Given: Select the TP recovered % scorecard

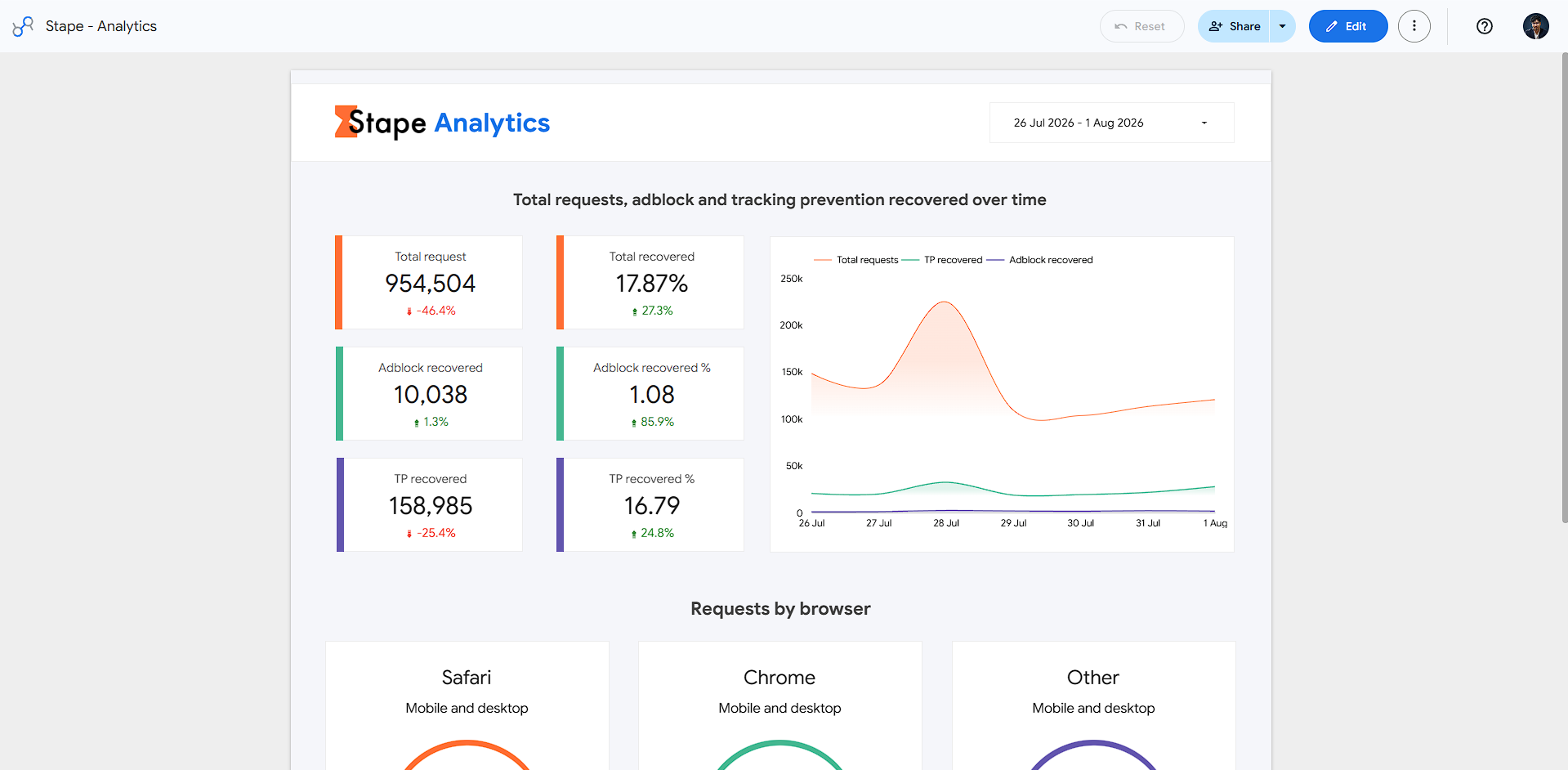Looking at the screenshot, I should (x=650, y=505).
